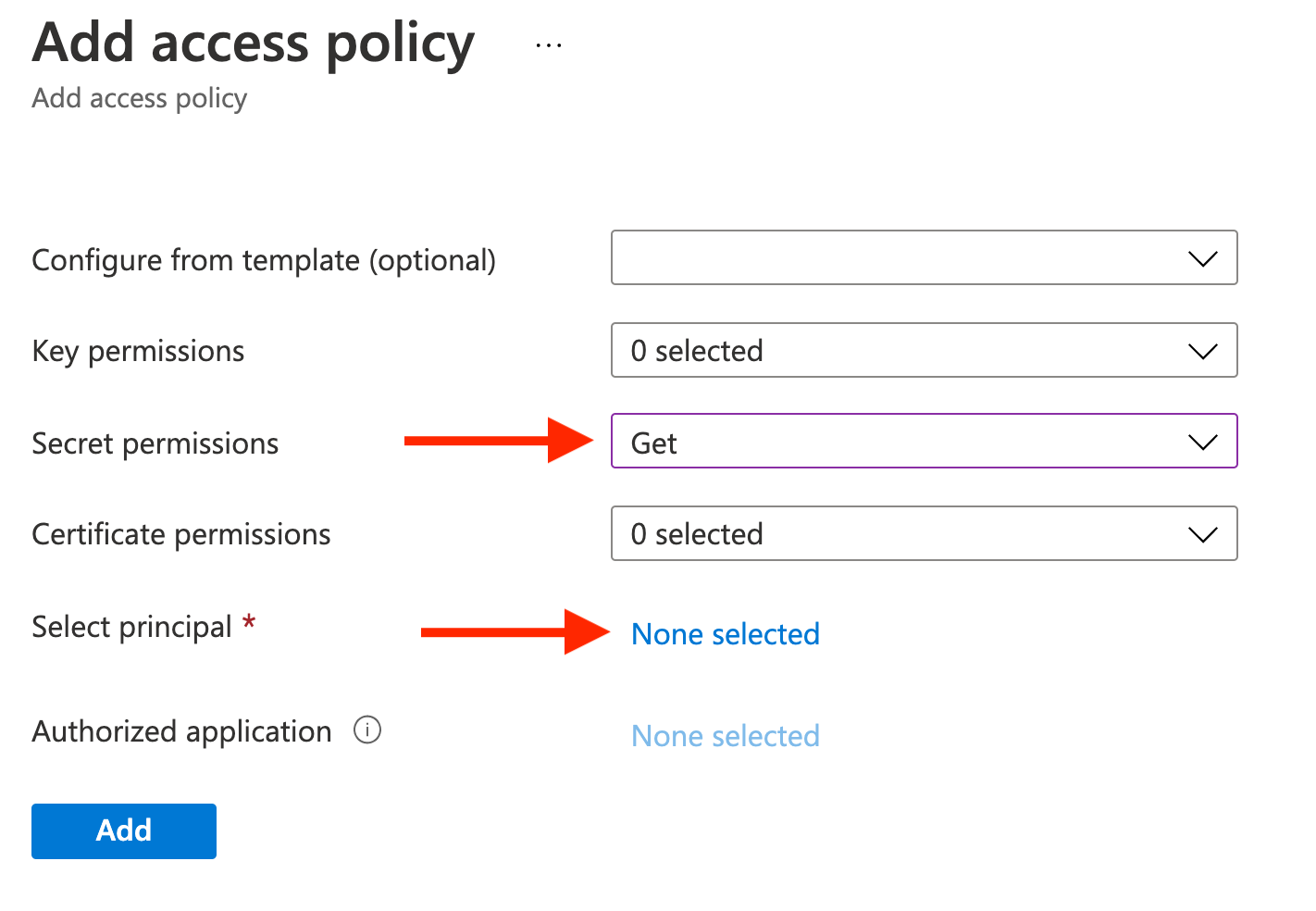Click the info icon beside Authorized application
This screenshot has width=1316, height=911.
coord(367,730)
